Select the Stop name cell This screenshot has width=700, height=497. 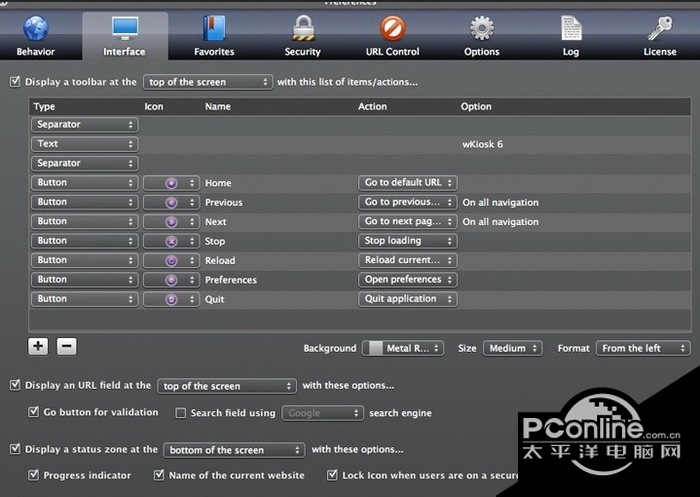pos(215,242)
